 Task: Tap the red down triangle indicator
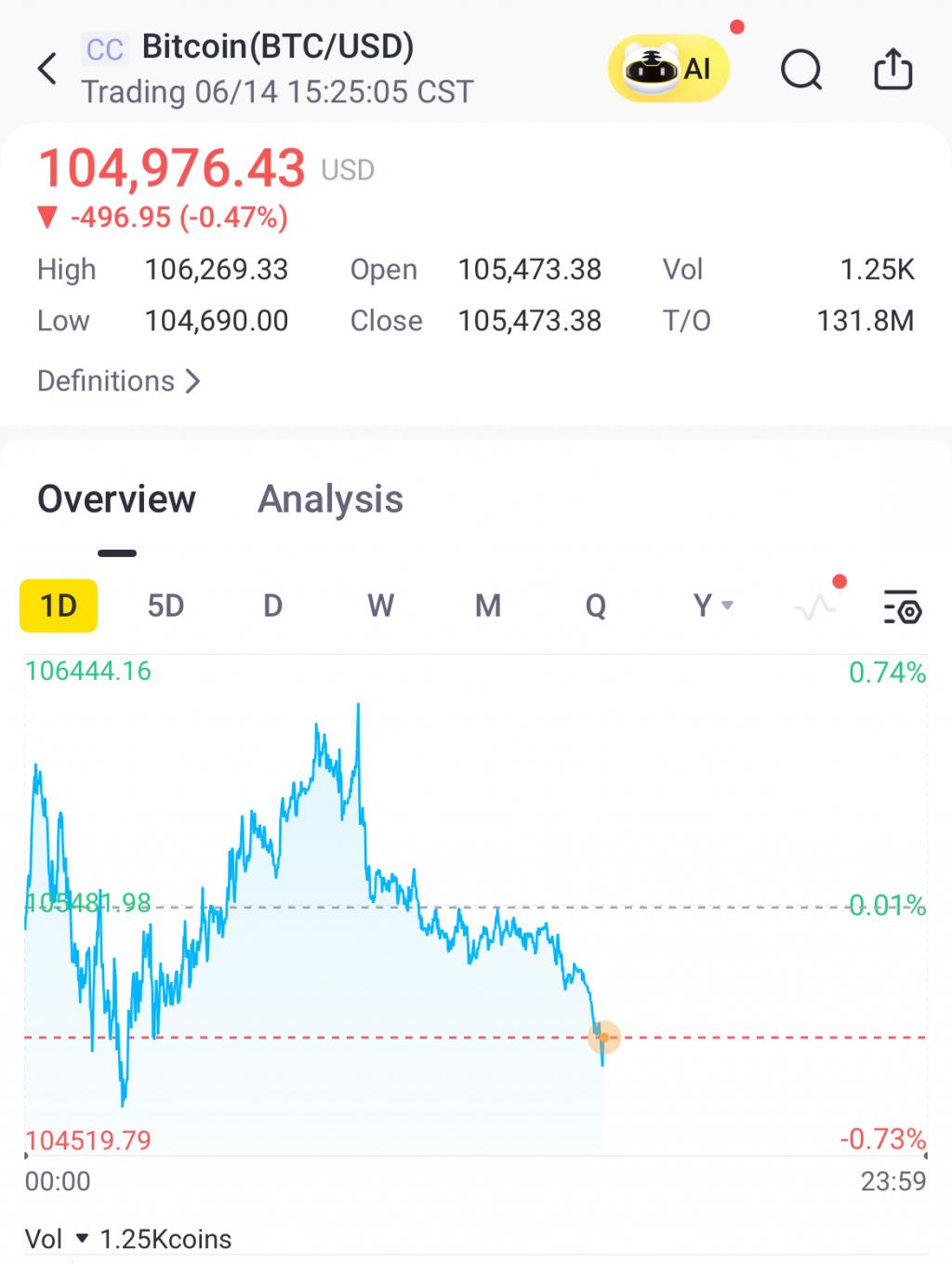coord(47,218)
